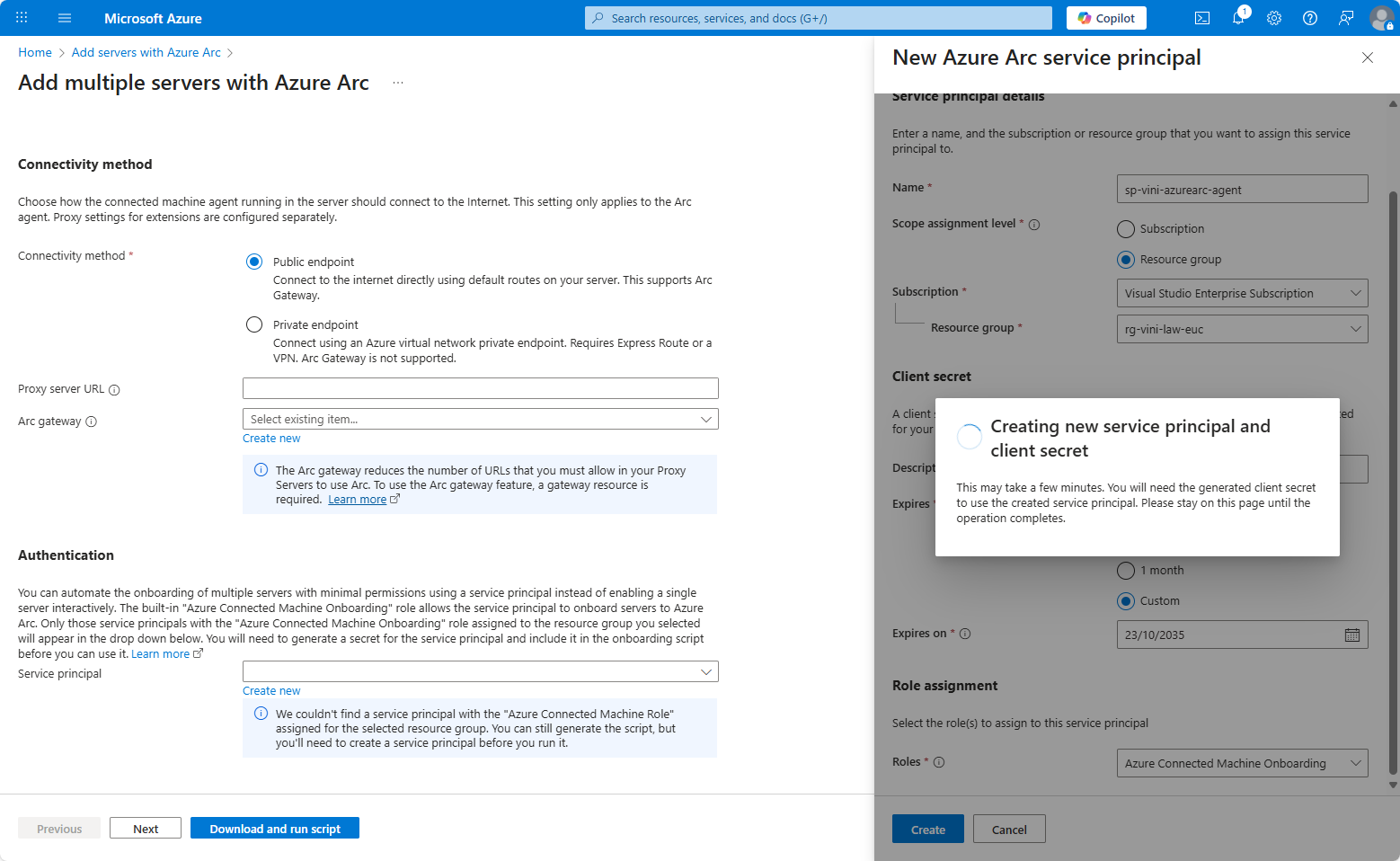Select the Public endpoint radio option
Screen dimensions: 1400x861
click(254, 262)
